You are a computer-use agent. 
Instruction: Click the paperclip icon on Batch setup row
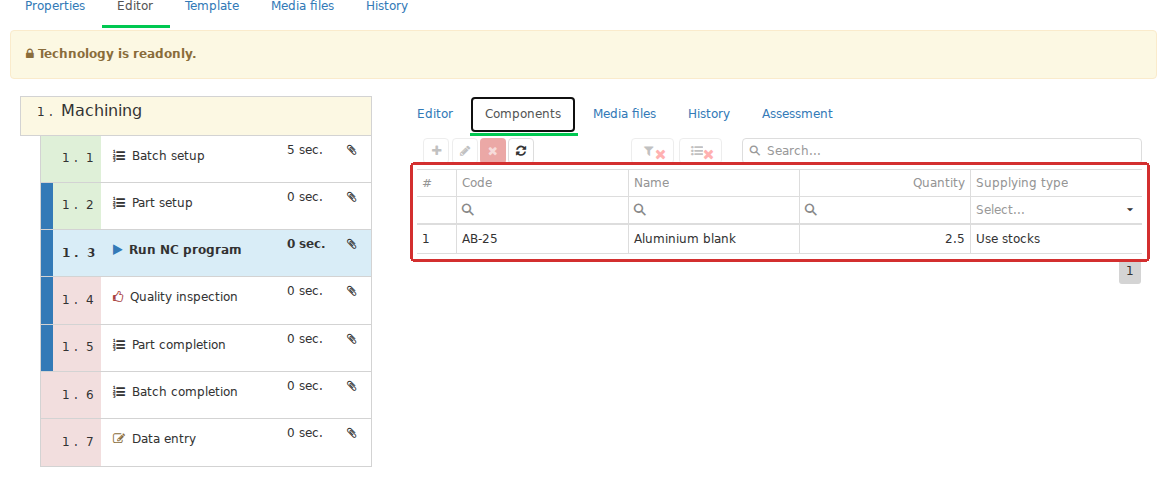tap(352, 150)
